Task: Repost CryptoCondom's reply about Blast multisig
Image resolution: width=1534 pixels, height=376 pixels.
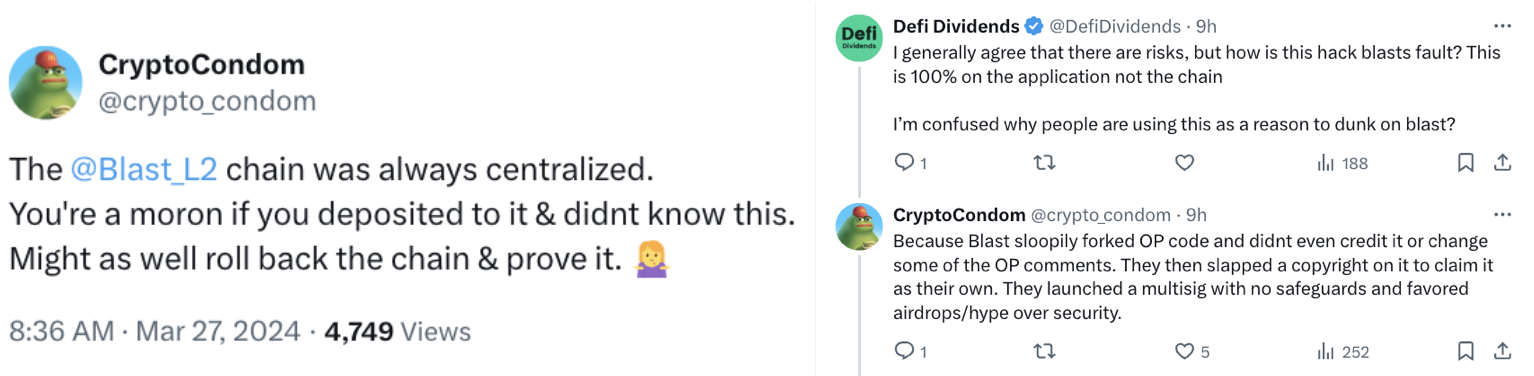Action: click(1044, 351)
